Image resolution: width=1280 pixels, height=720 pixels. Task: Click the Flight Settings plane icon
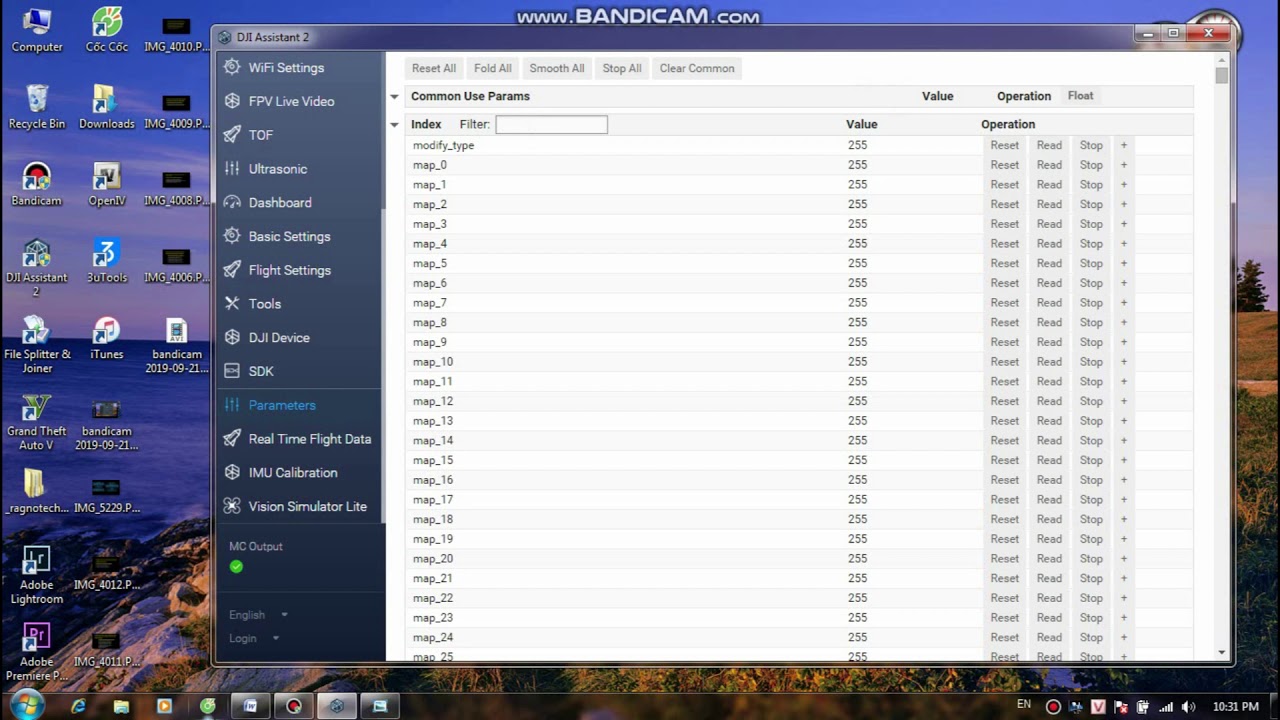tap(232, 270)
